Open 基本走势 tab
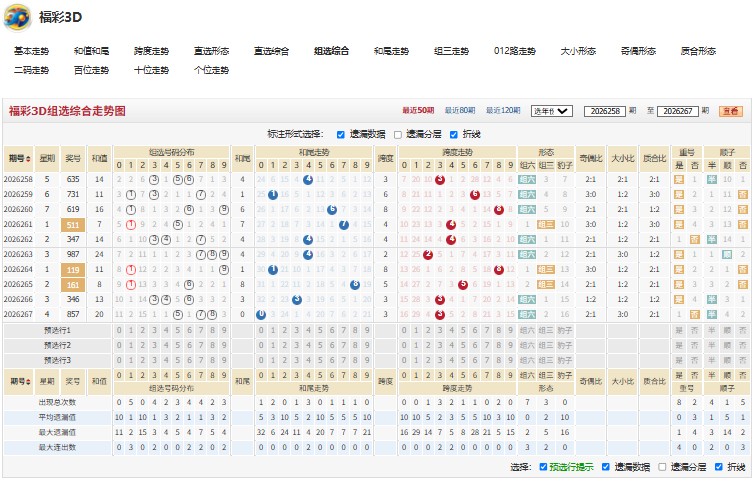The width and height of the screenshot is (754, 481). (x=31, y=51)
